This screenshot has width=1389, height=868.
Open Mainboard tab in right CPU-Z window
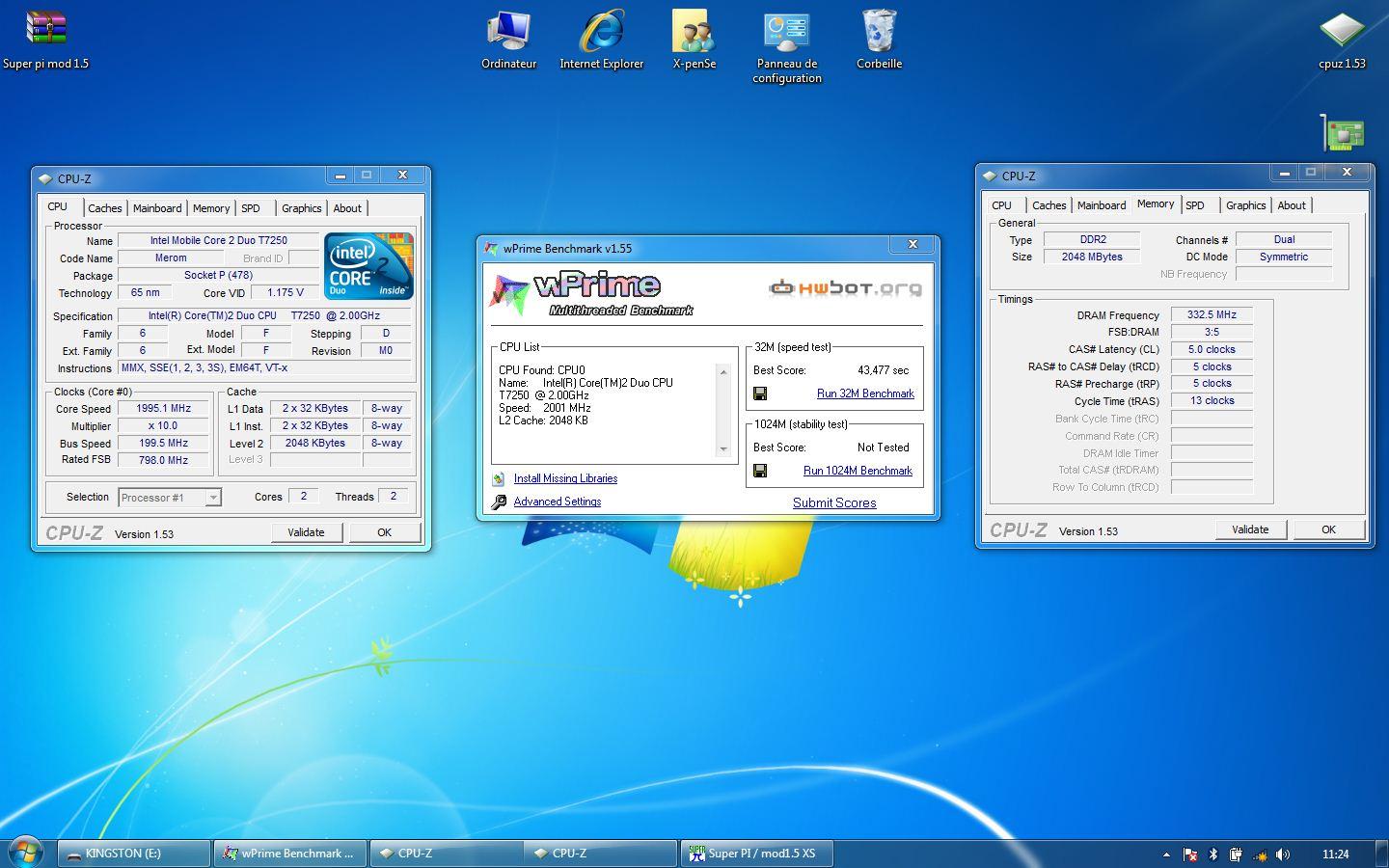click(1102, 205)
